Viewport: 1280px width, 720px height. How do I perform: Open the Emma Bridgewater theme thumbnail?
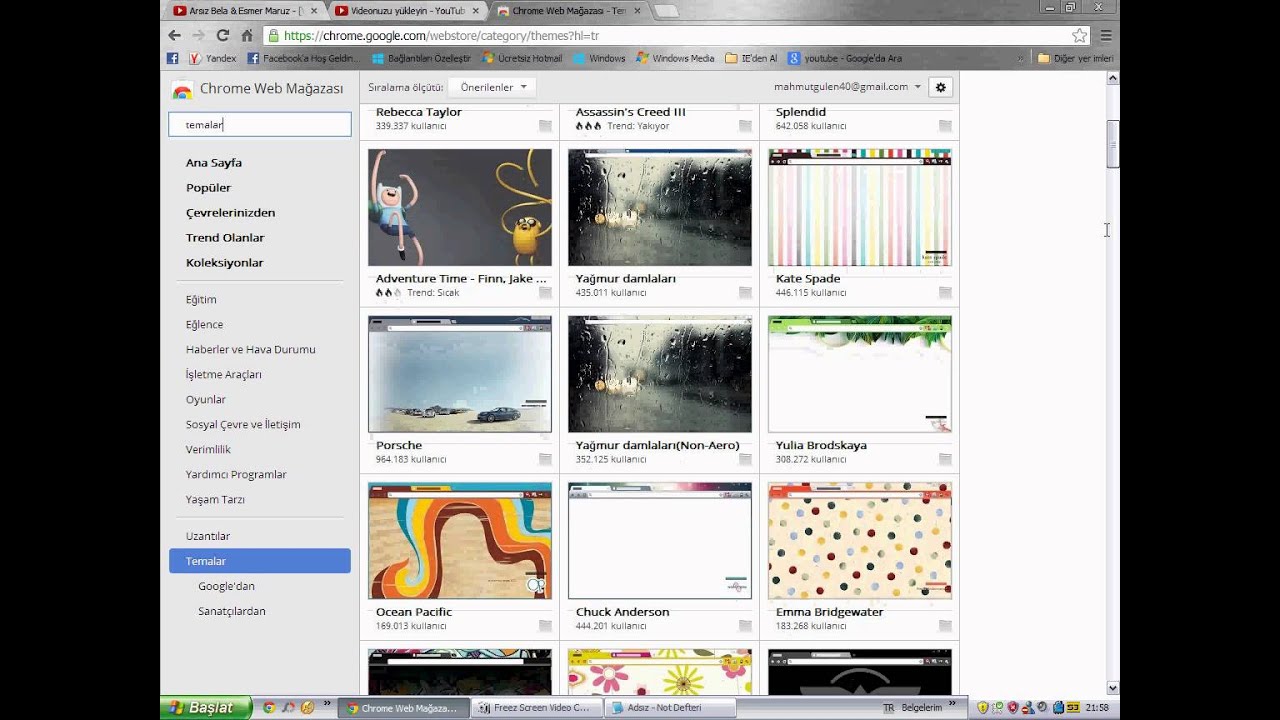click(860, 541)
